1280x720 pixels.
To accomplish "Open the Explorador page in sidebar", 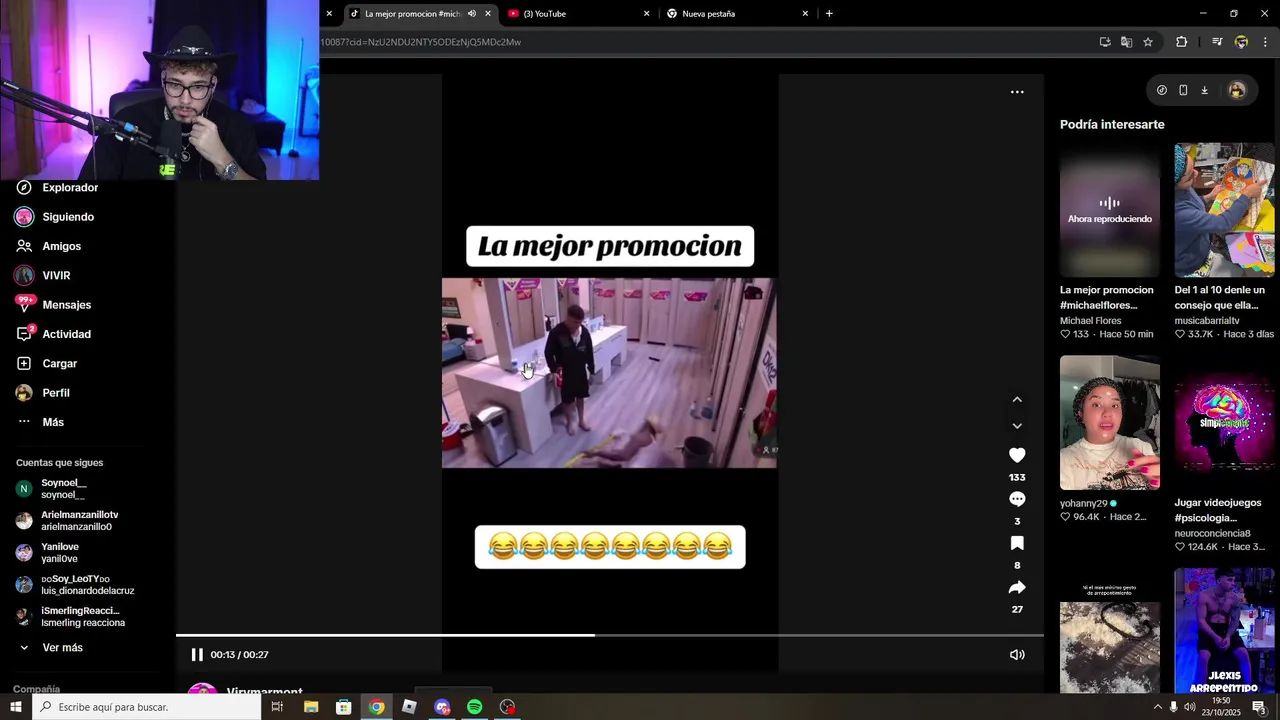I will pos(57,188).
